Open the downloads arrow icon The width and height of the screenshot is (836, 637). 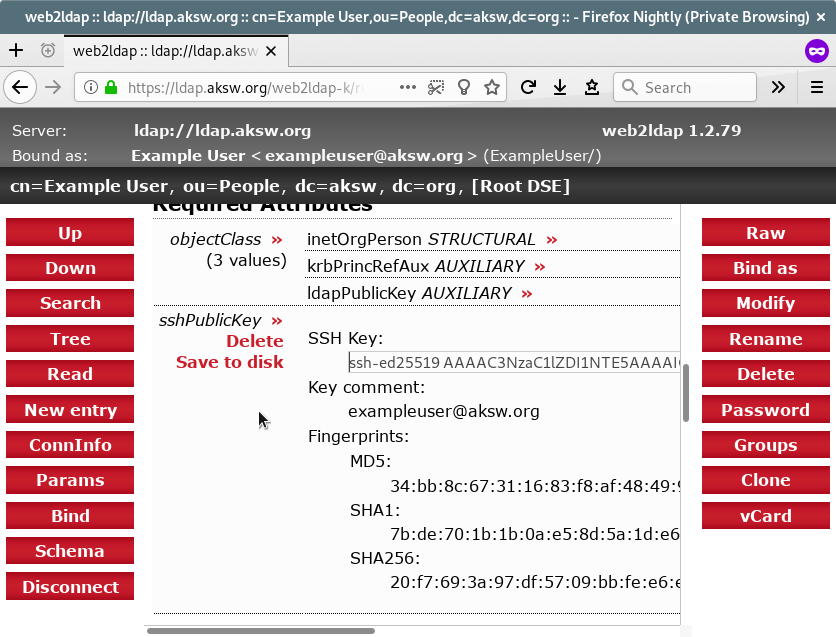[x=560, y=87]
